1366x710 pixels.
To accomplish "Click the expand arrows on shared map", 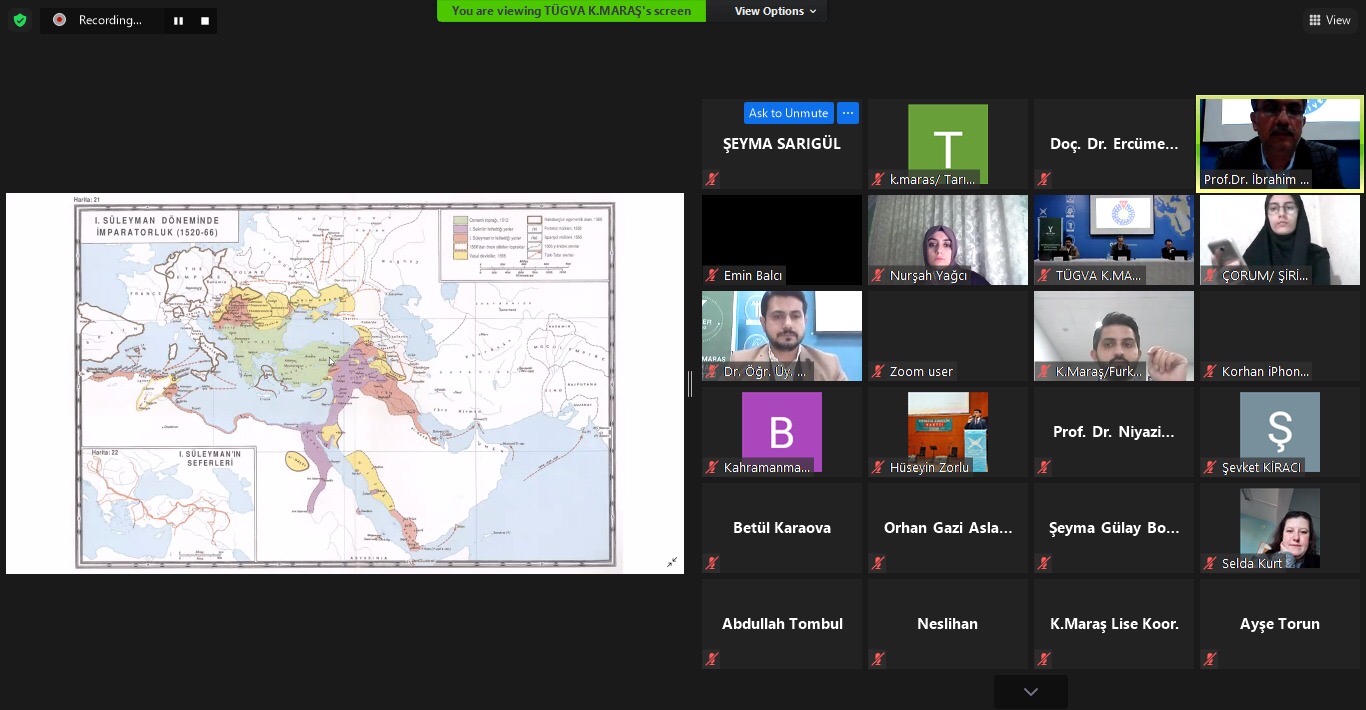I will 672,562.
